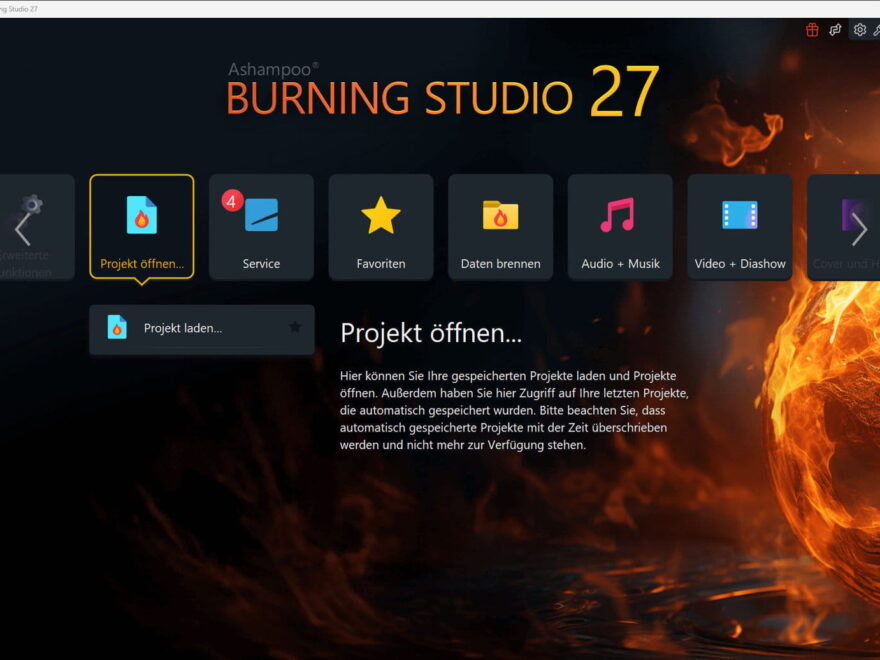Viewport: 880px width, 660px height.
Task: Open the wrench tool icon top right corner
Action: point(877,31)
